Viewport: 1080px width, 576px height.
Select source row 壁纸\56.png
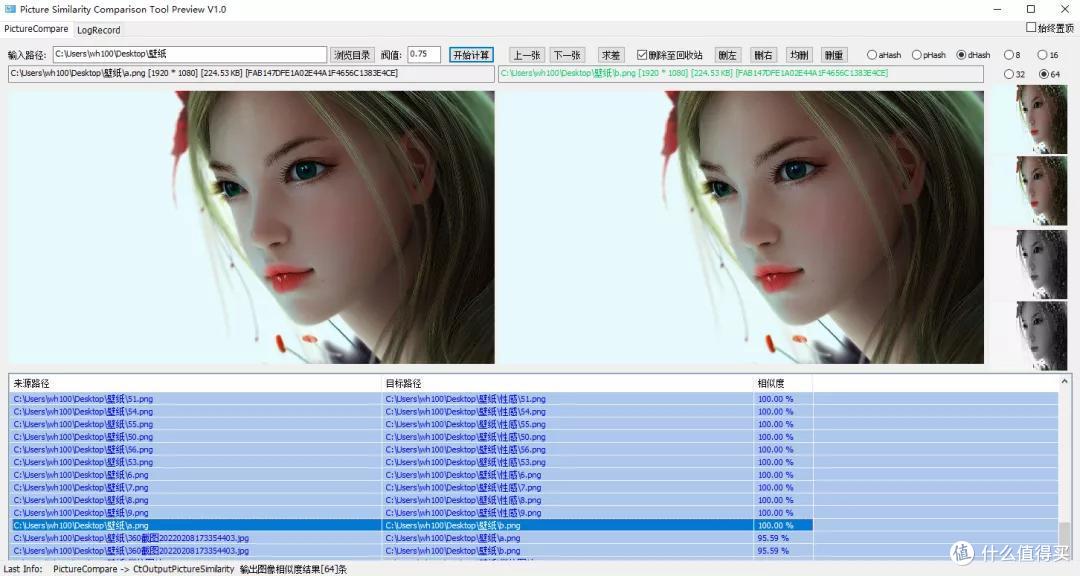tap(196, 449)
